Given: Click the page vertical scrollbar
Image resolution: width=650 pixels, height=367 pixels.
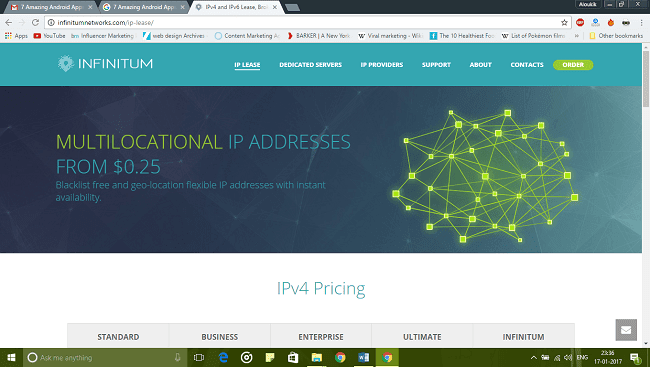Looking at the screenshot, I should 646,79.
